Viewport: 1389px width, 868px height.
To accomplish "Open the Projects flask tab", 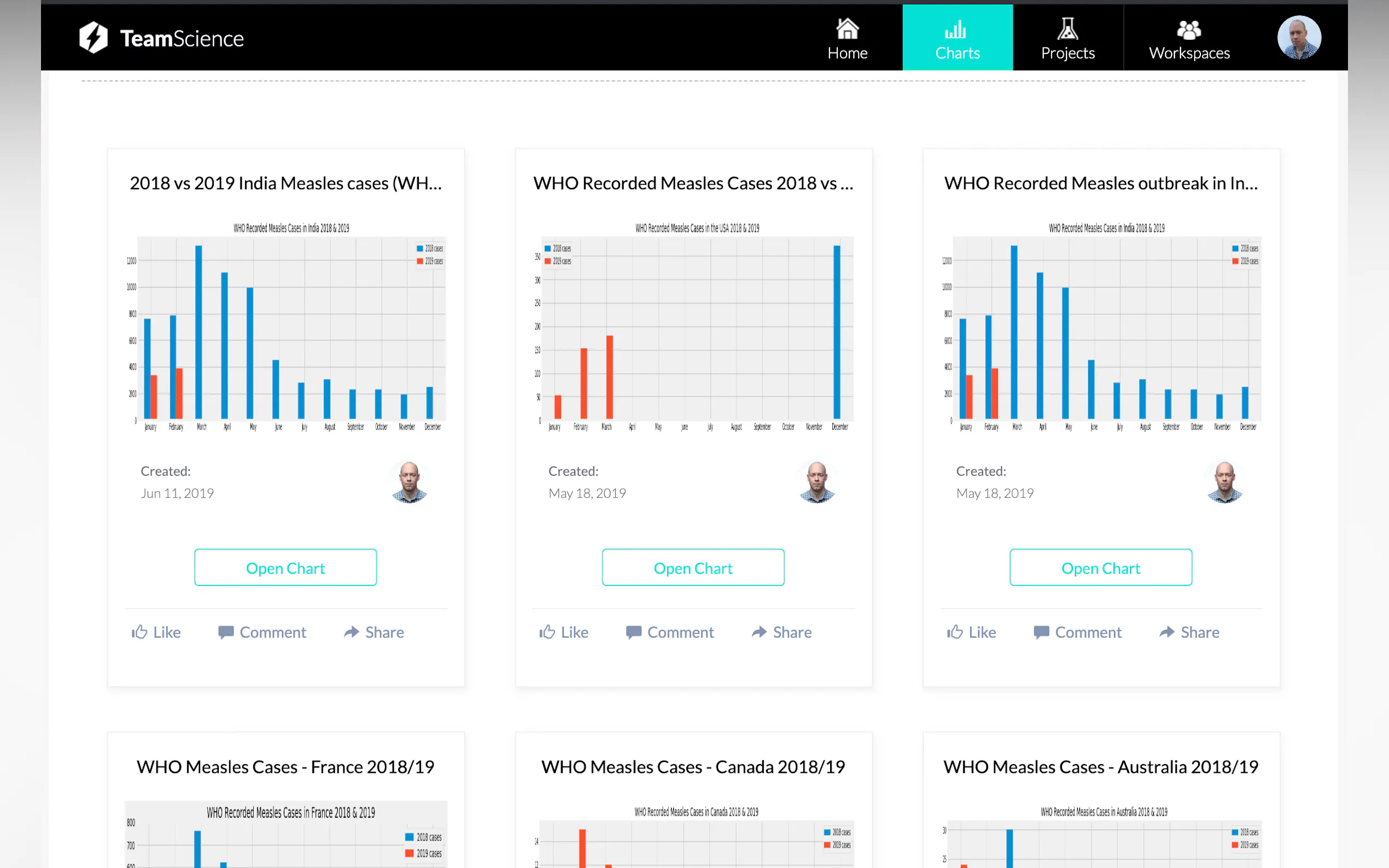I will [x=1067, y=38].
